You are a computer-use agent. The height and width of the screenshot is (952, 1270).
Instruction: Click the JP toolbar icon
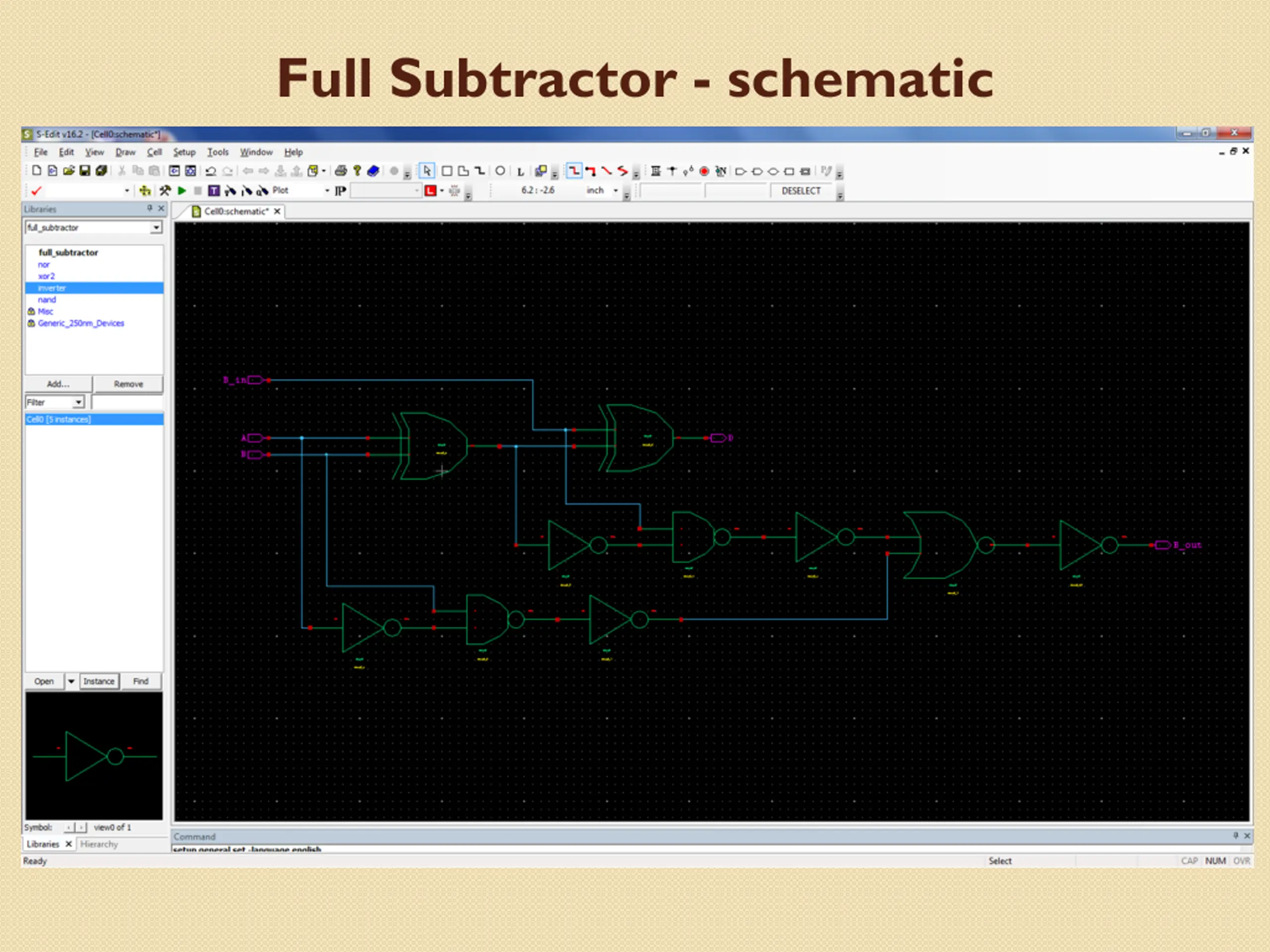[x=340, y=190]
